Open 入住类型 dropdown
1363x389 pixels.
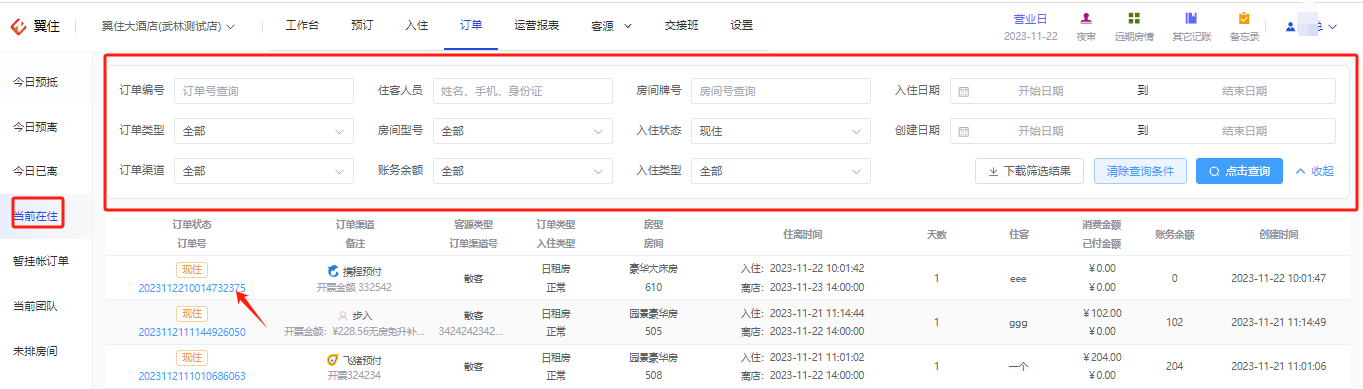pos(781,171)
